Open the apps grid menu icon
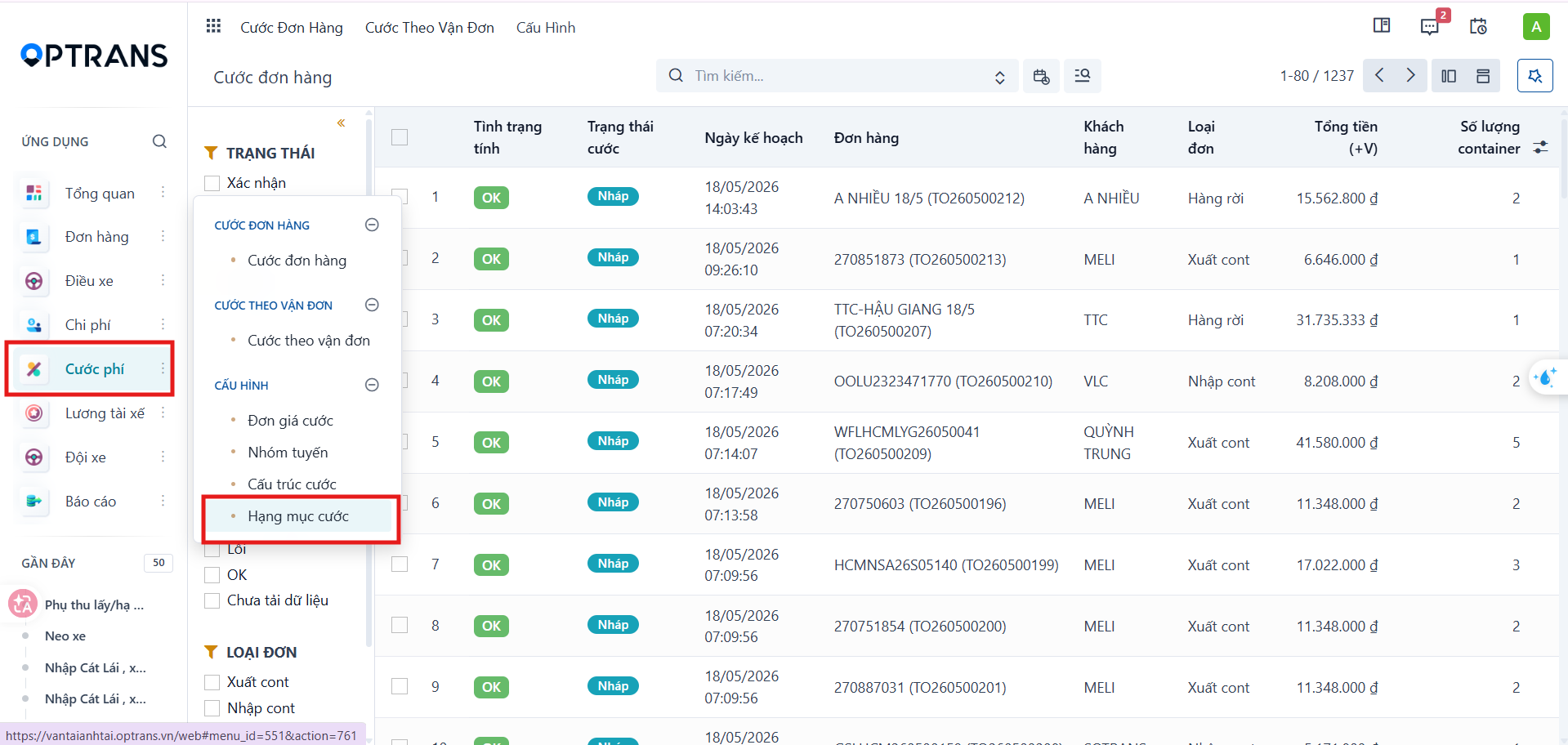The height and width of the screenshot is (745, 1568). click(x=213, y=26)
